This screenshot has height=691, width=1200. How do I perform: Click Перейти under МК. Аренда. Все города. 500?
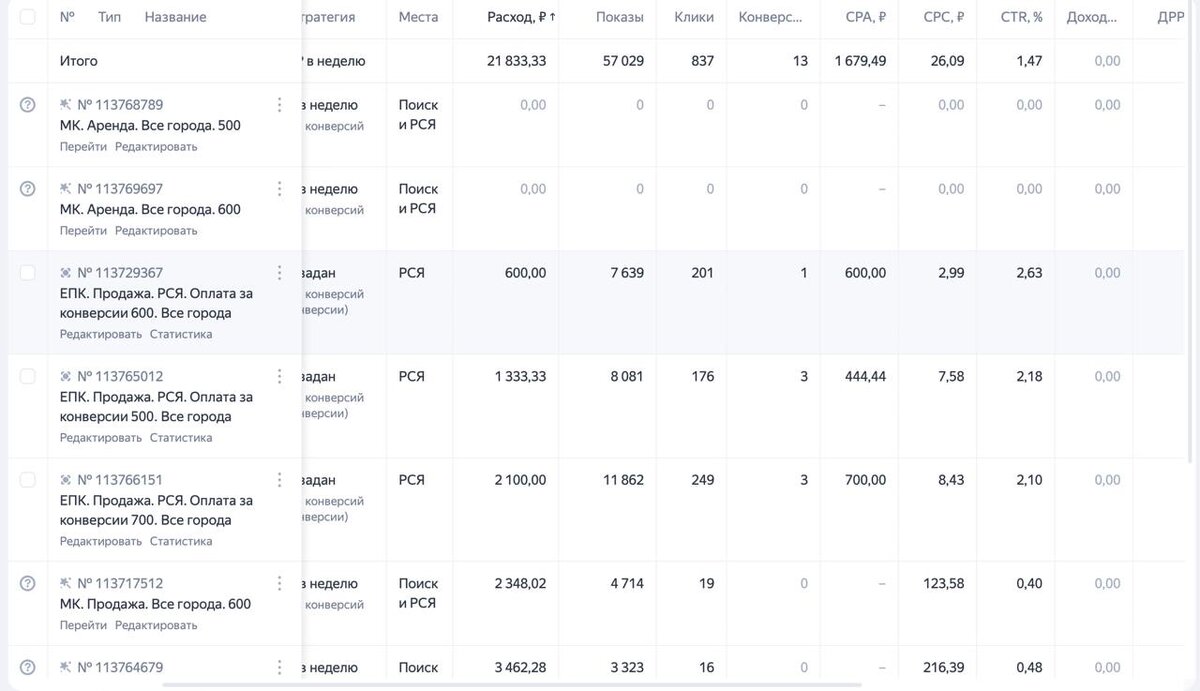[x=83, y=147]
